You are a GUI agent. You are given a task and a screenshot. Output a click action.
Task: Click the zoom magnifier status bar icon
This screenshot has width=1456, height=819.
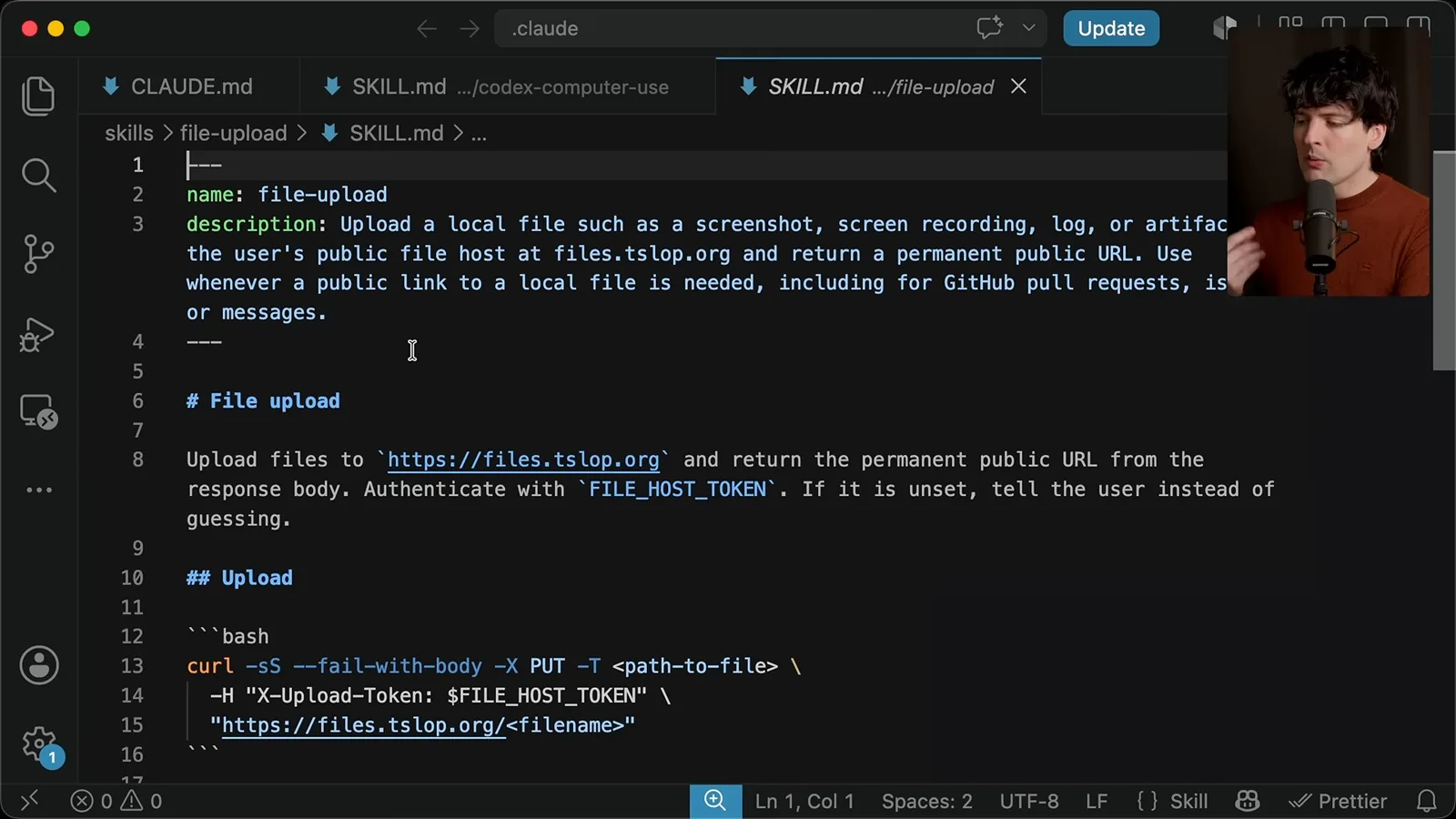pyautogui.click(x=715, y=801)
